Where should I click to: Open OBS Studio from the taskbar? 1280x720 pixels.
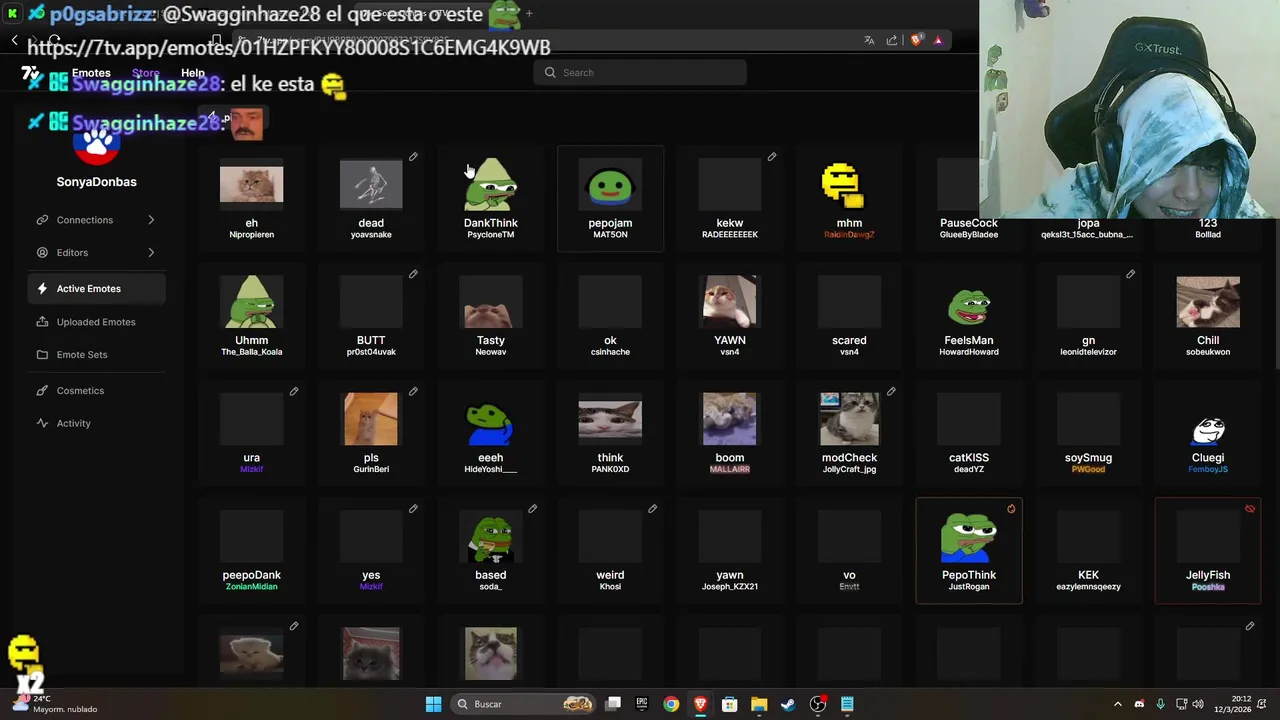pyautogui.click(x=818, y=704)
